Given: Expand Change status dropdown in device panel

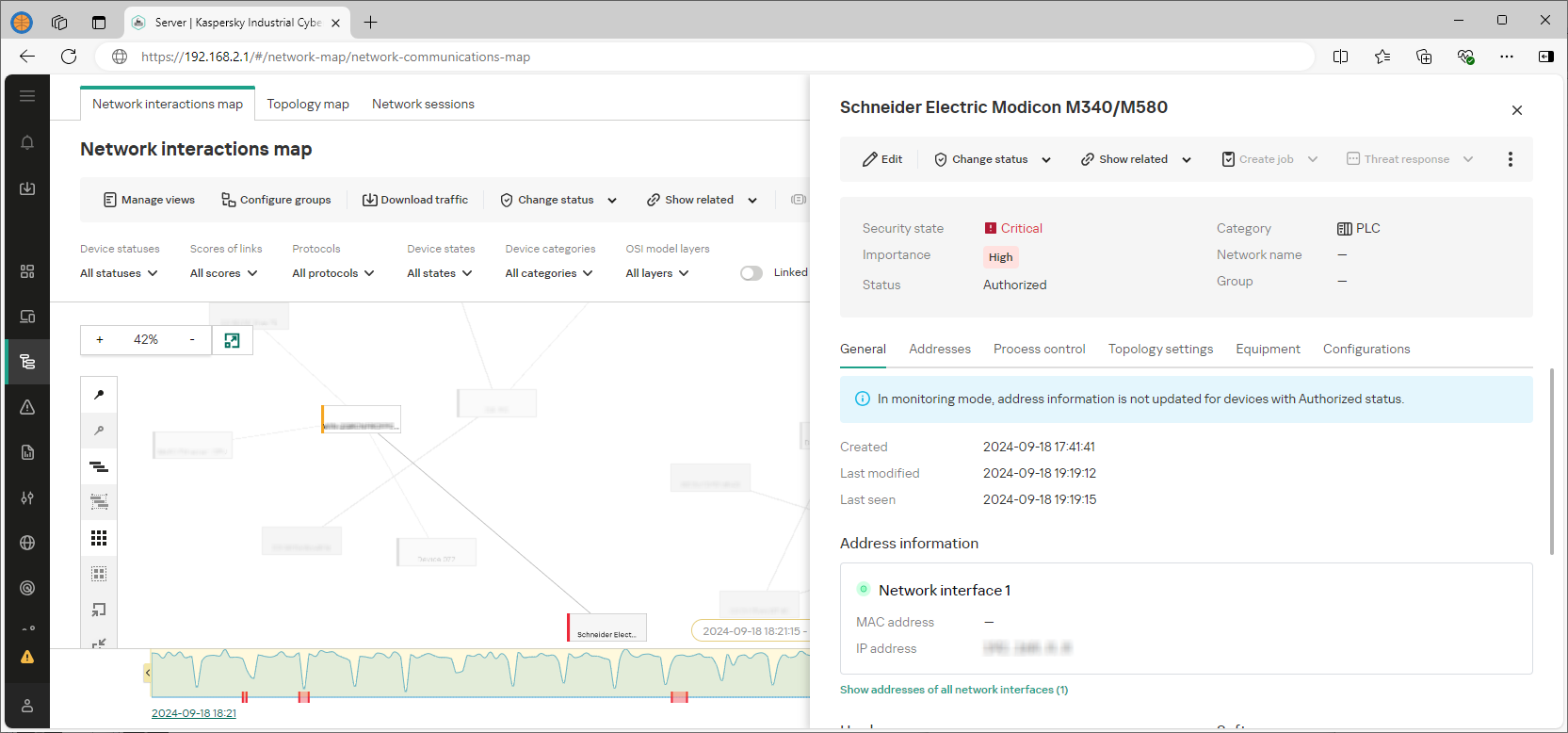Looking at the screenshot, I should coord(992,159).
